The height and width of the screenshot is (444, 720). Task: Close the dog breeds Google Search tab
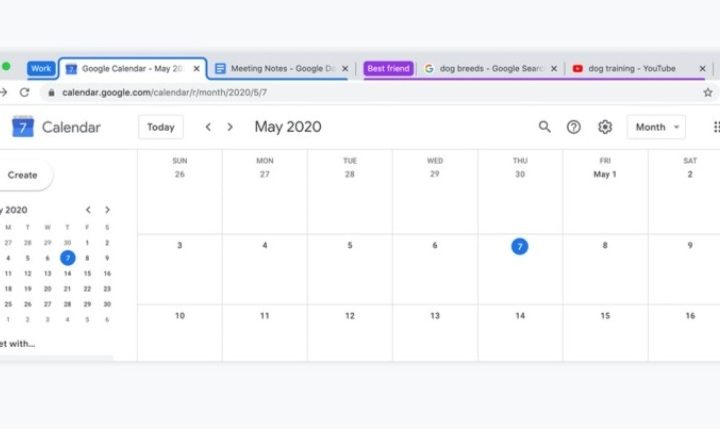pyautogui.click(x=554, y=69)
